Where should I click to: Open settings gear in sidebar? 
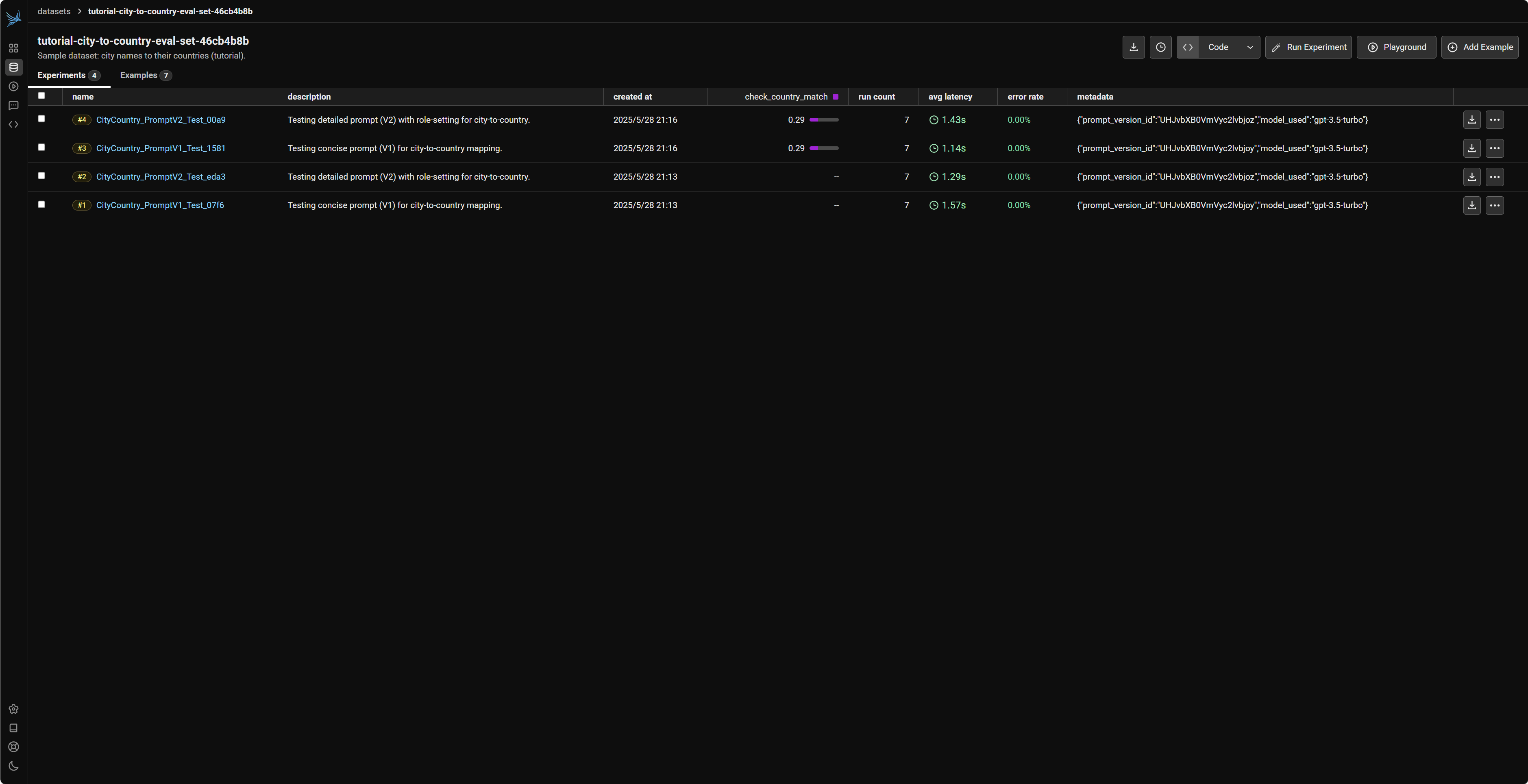[14, 709]
